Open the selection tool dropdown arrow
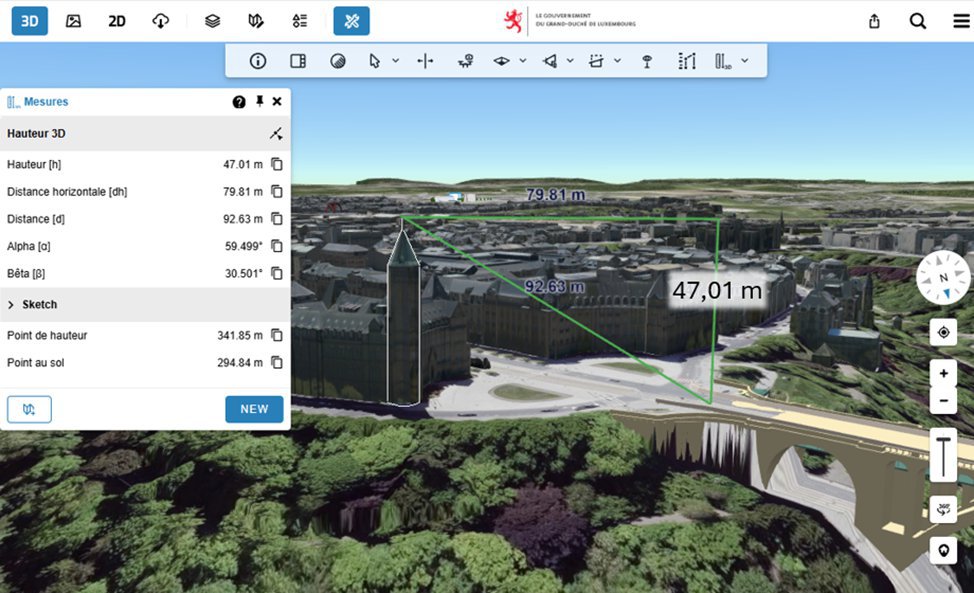974x593 pixels. click(x=394, y=60)
